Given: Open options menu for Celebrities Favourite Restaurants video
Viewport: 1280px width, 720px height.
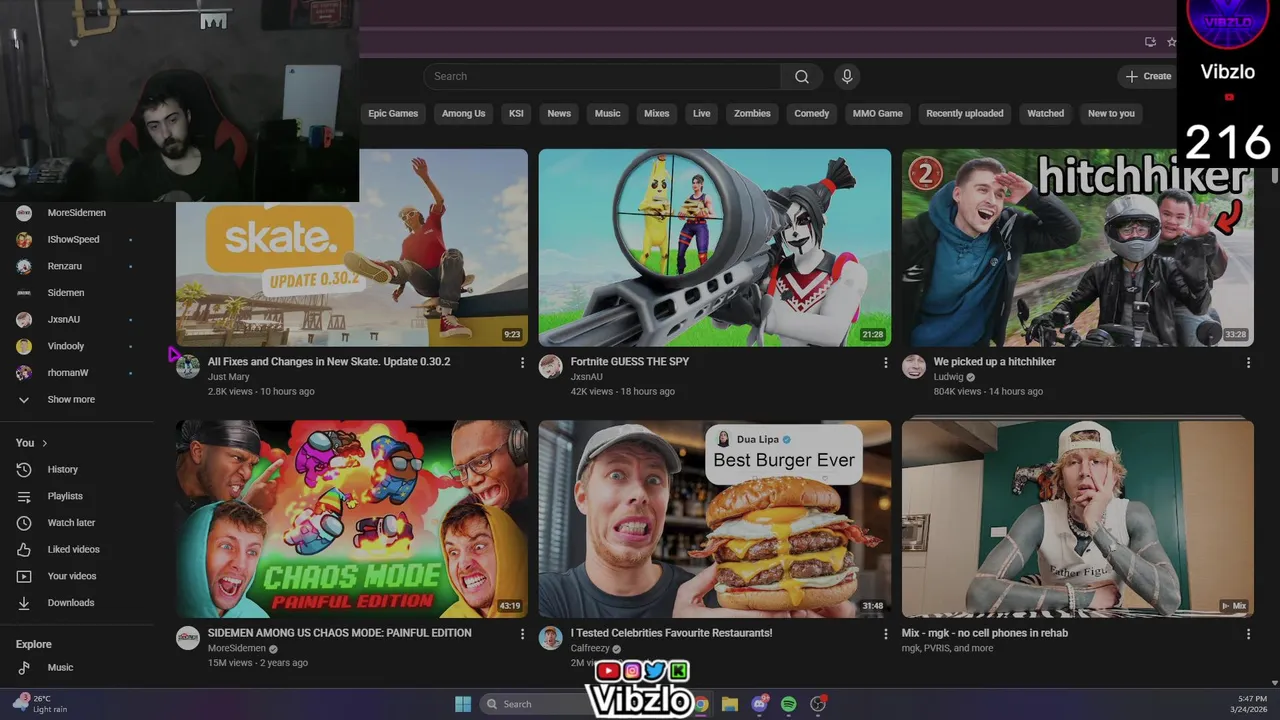Looking at the screenshot, I should (885, 634).
